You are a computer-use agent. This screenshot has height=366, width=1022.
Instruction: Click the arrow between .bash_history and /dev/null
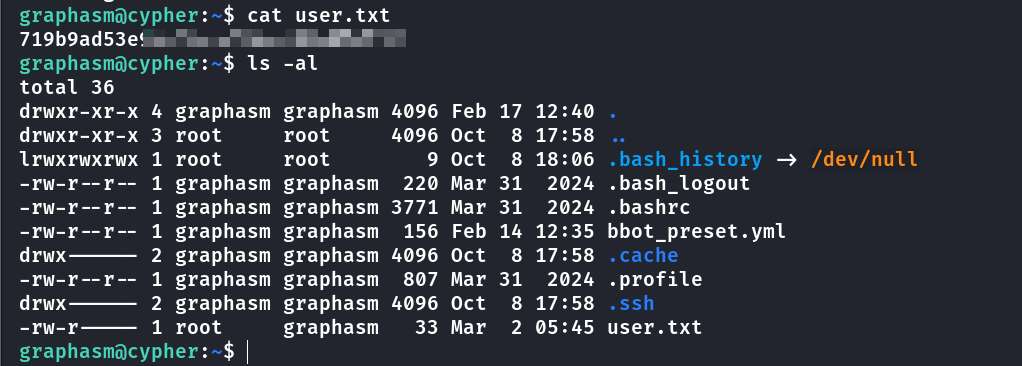[785, 160]
